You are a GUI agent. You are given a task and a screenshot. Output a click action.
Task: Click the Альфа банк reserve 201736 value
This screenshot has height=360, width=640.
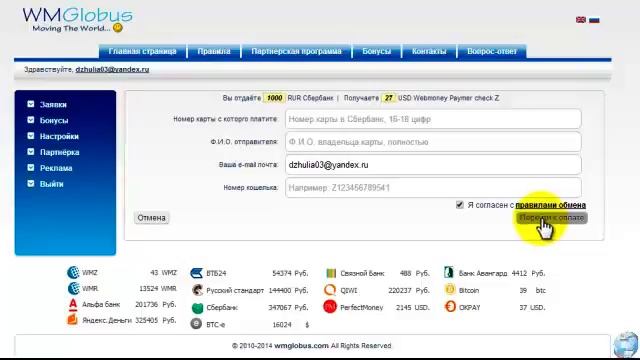pos(147,304)
